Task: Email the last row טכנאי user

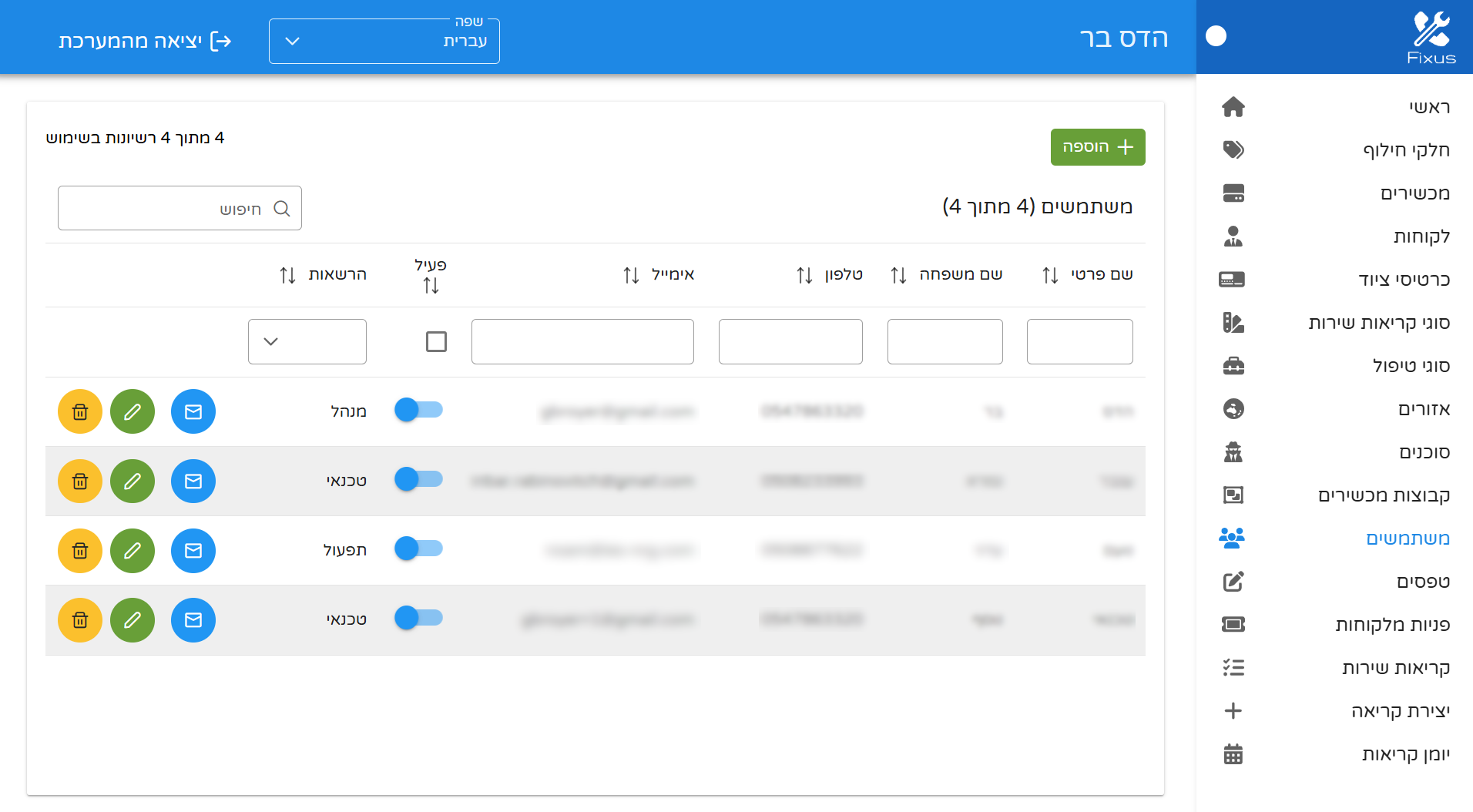Action: click(x=193, y=619)
